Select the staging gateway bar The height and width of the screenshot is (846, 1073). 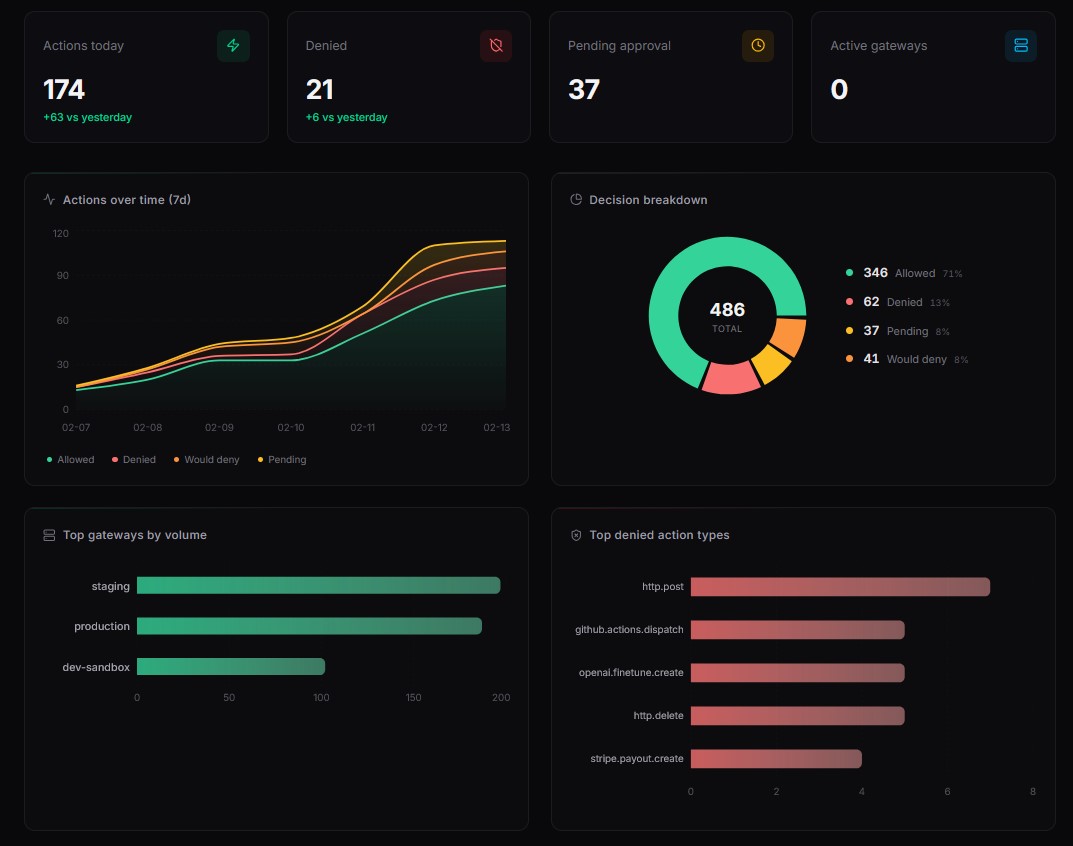pyautogui.click(x=318, y=586)
